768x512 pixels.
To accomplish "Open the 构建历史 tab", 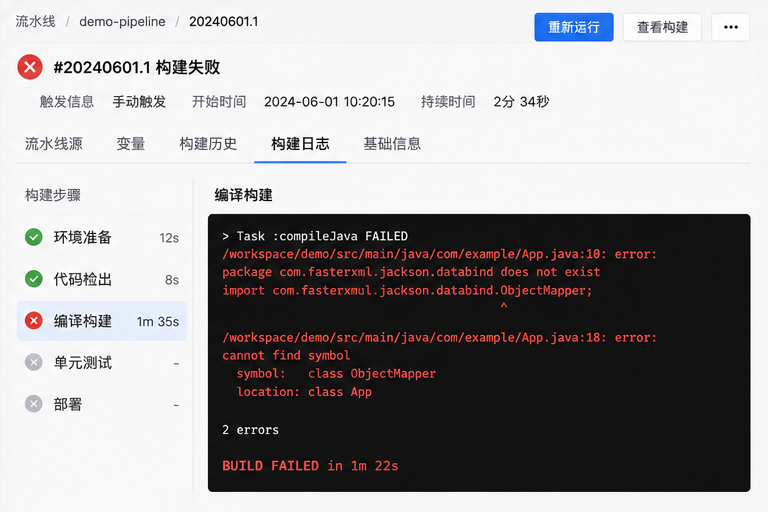I will [208, 144].
